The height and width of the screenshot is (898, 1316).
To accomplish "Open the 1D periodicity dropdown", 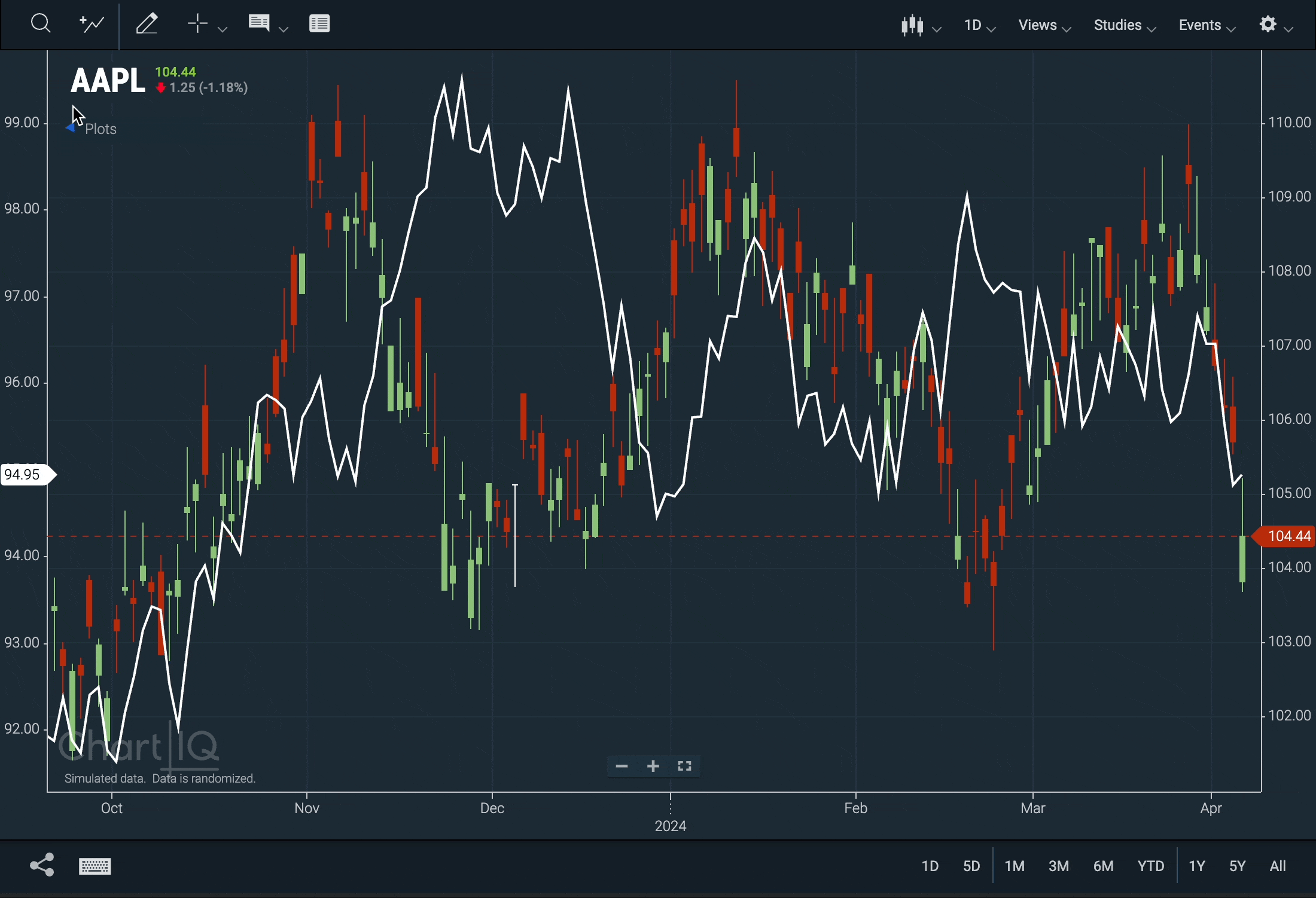I will [979, 25].
